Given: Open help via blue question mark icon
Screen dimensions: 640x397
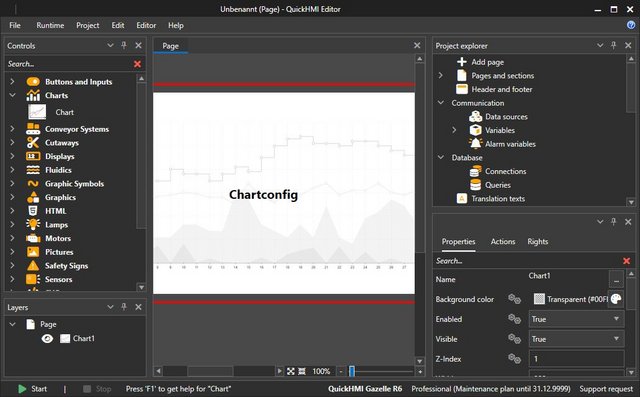Looking at the screenshot, I should tap(631, 25).
